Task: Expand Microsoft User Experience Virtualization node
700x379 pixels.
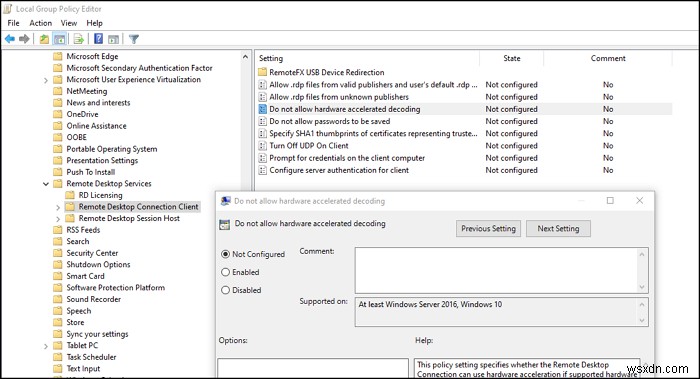Action: [46, 80]
